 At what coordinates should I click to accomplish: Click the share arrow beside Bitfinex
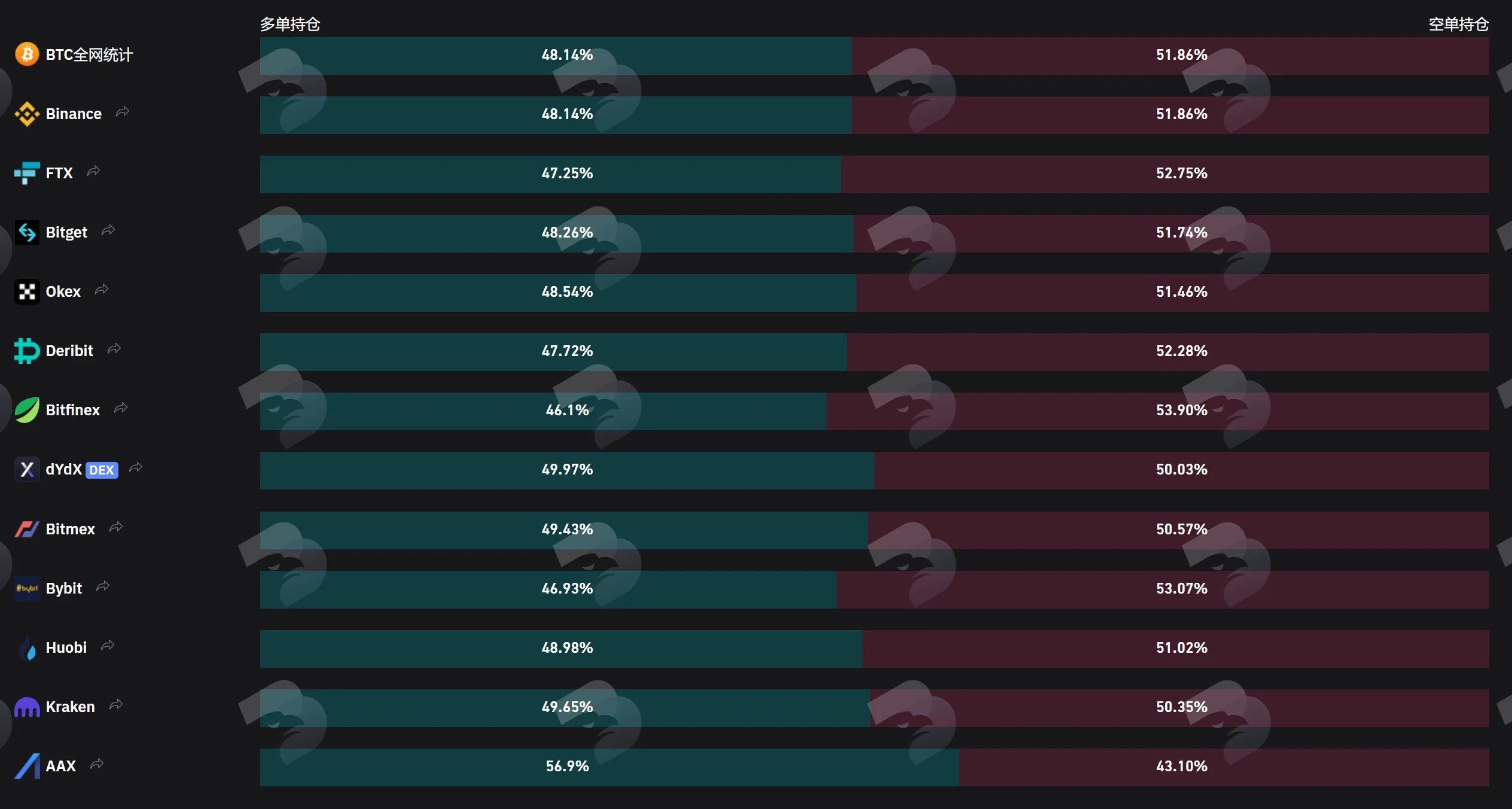121,408
